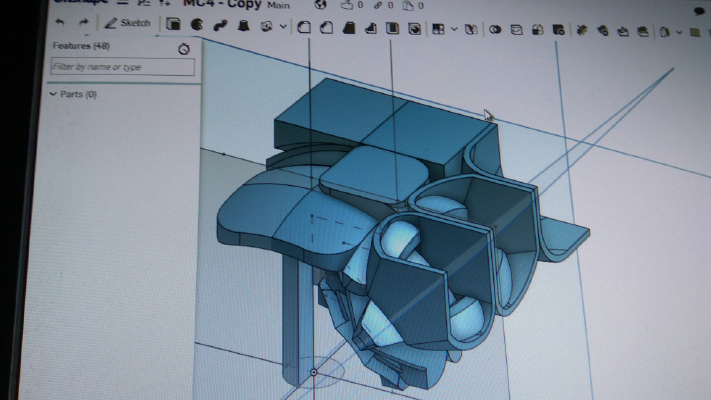
Task: Like the document with thumbs-up icon
Action: (x=347, y=5)
